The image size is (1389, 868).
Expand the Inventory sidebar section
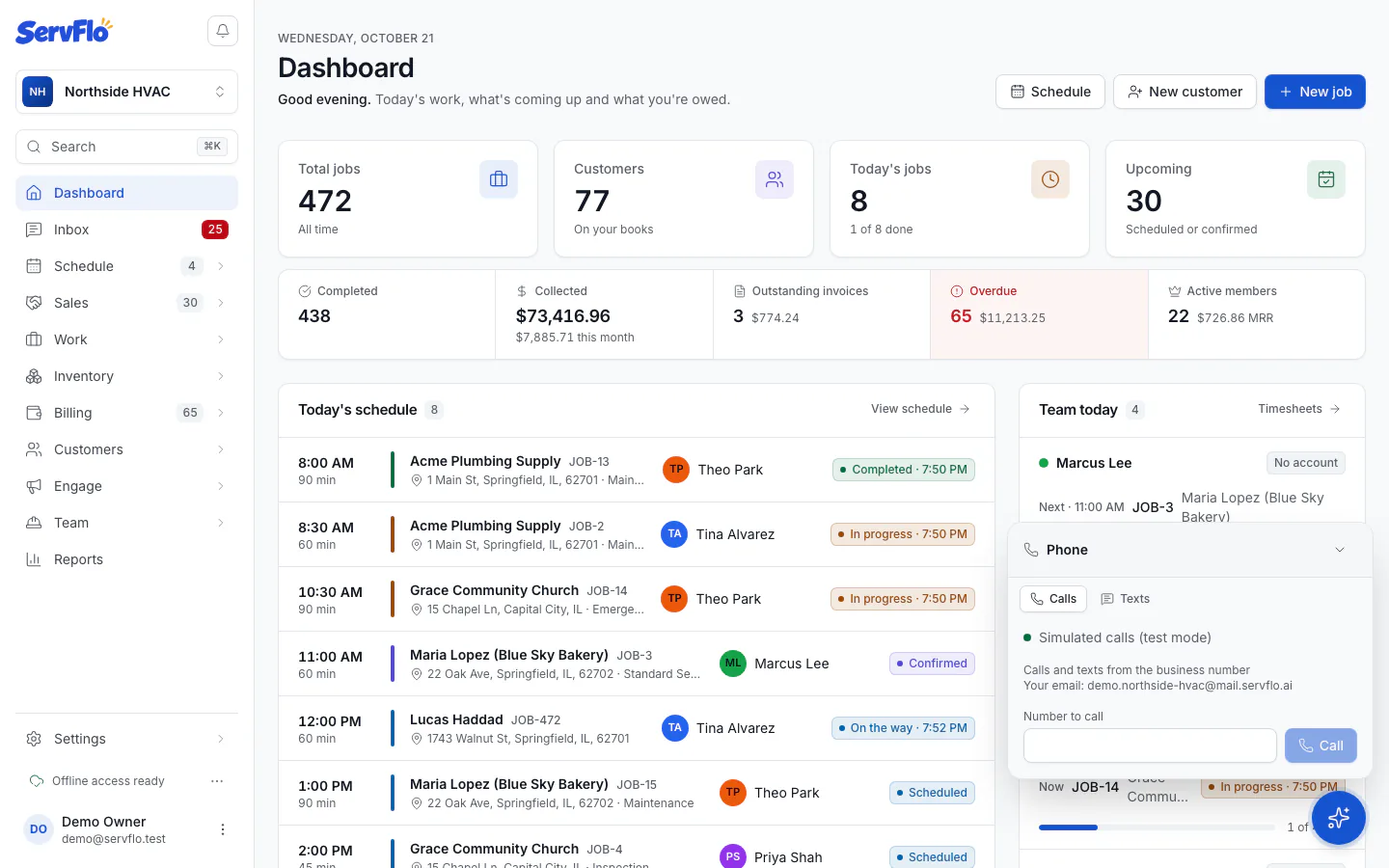click(x=221, y=376)
